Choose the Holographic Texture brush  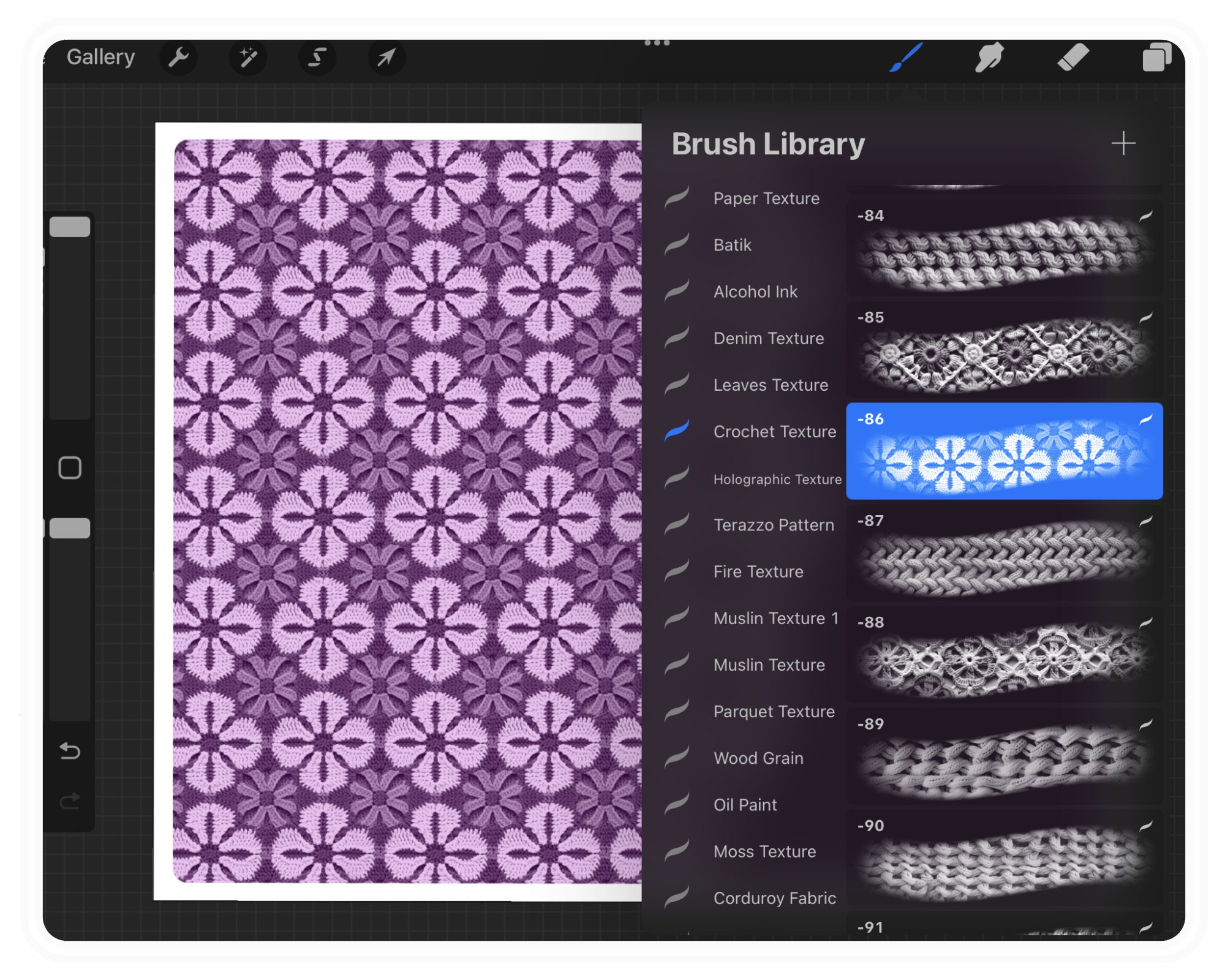(x=778, y=480)
